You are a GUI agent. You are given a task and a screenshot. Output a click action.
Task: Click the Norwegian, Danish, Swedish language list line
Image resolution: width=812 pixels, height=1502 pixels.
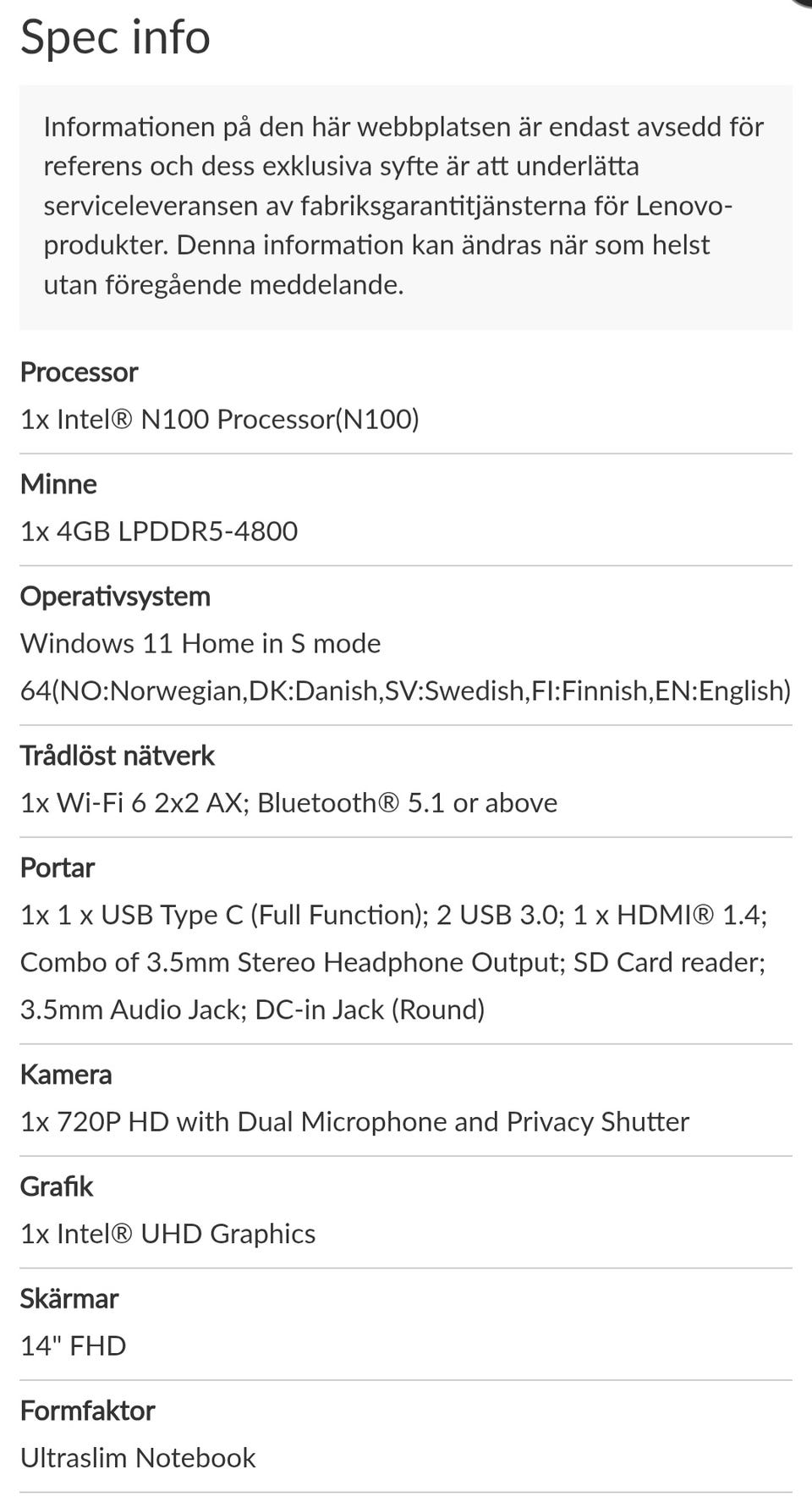click(x=406, y=690)
